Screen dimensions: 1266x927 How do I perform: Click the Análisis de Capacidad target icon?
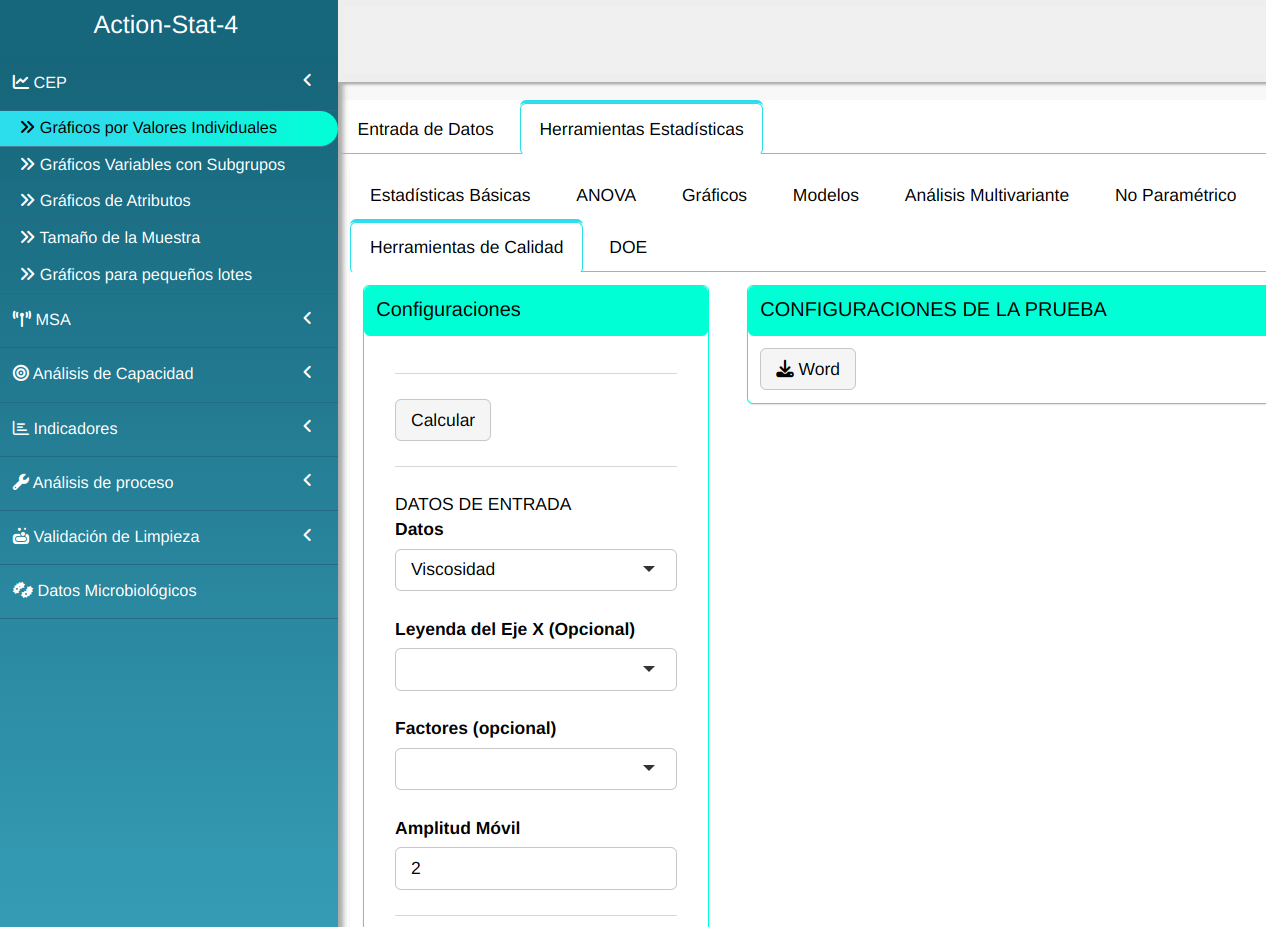tap(20, 373)
